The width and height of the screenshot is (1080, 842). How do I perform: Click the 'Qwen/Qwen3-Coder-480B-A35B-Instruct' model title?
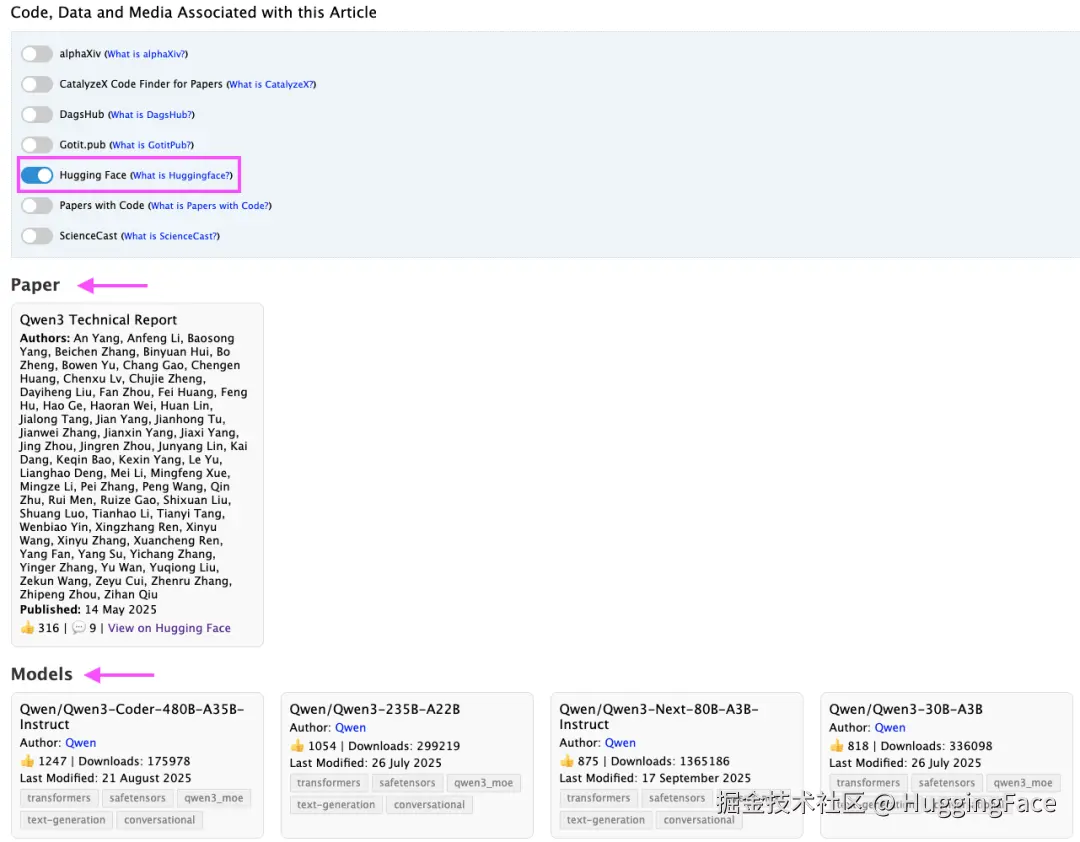pos(132,717)
